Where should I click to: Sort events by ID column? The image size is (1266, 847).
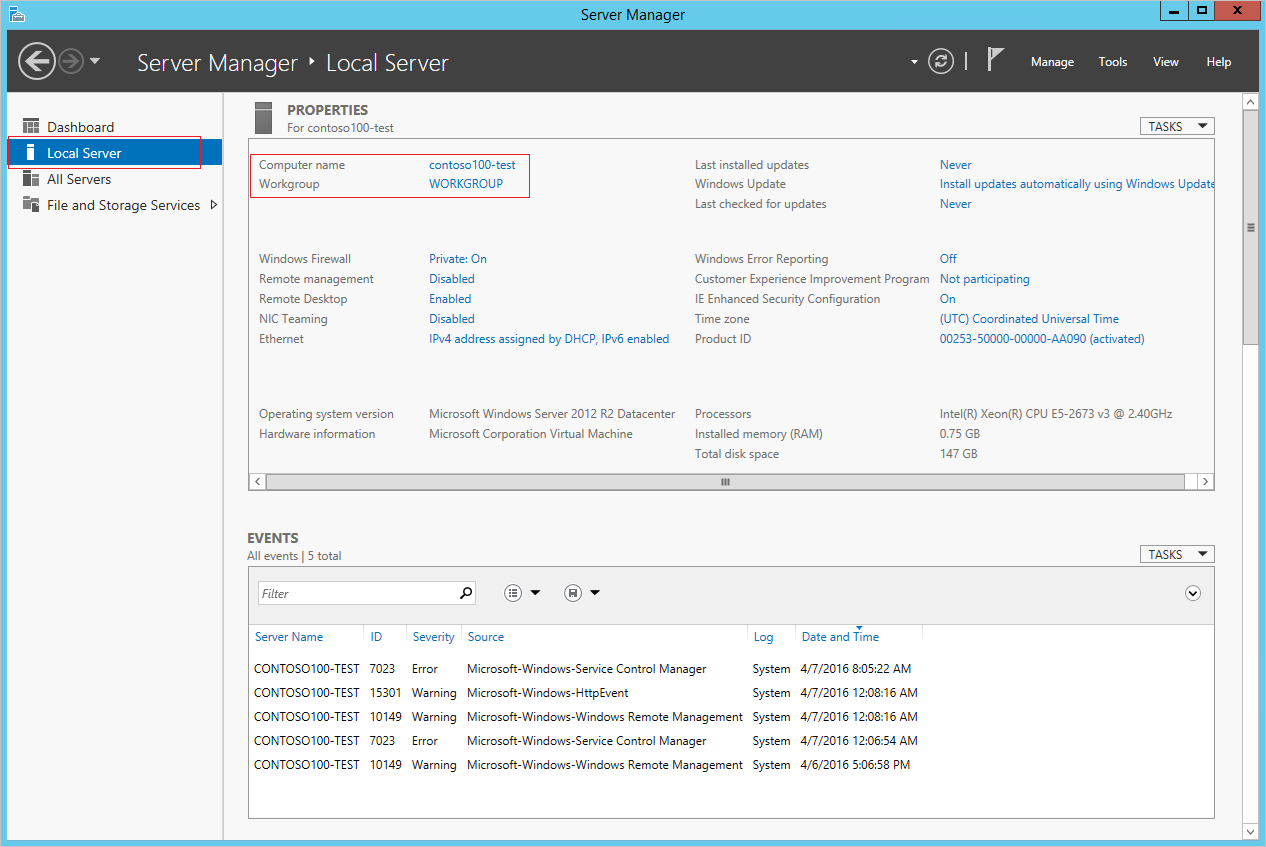point(376,637)
